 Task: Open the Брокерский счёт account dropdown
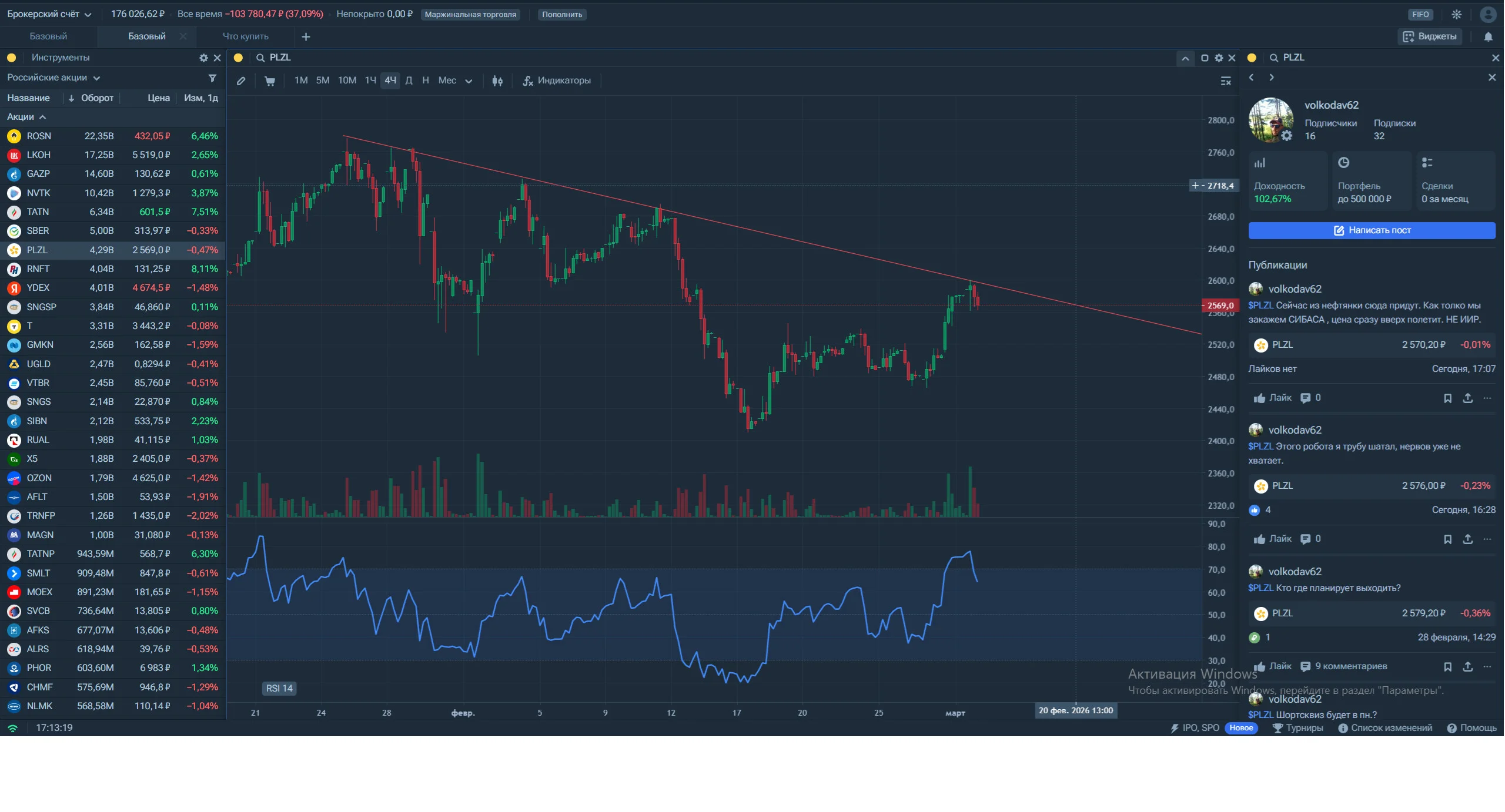coord(49,14)
